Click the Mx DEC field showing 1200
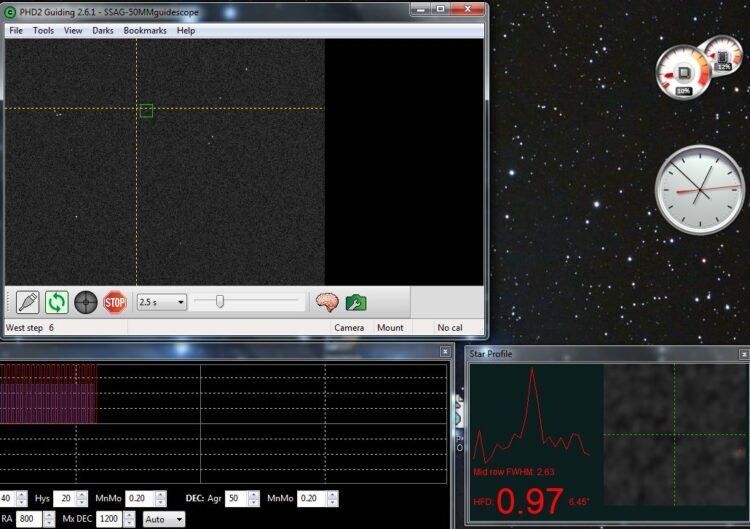This screenshot has height=529, width=750. click(x=110, y=519)
